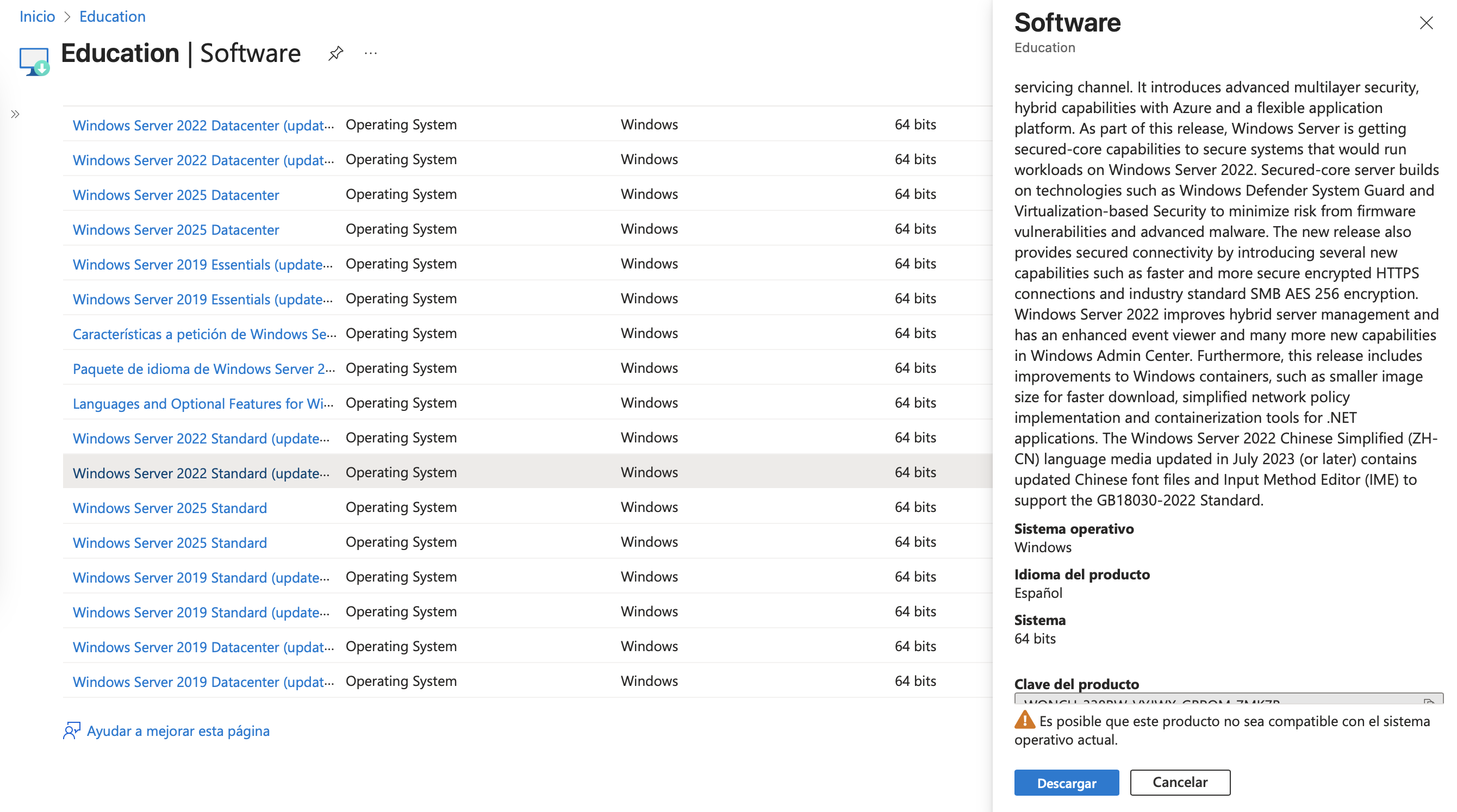This screenshot has width=1457, height=812.
Task: Click the Clave del producto label
Action: click(1076, 684)
